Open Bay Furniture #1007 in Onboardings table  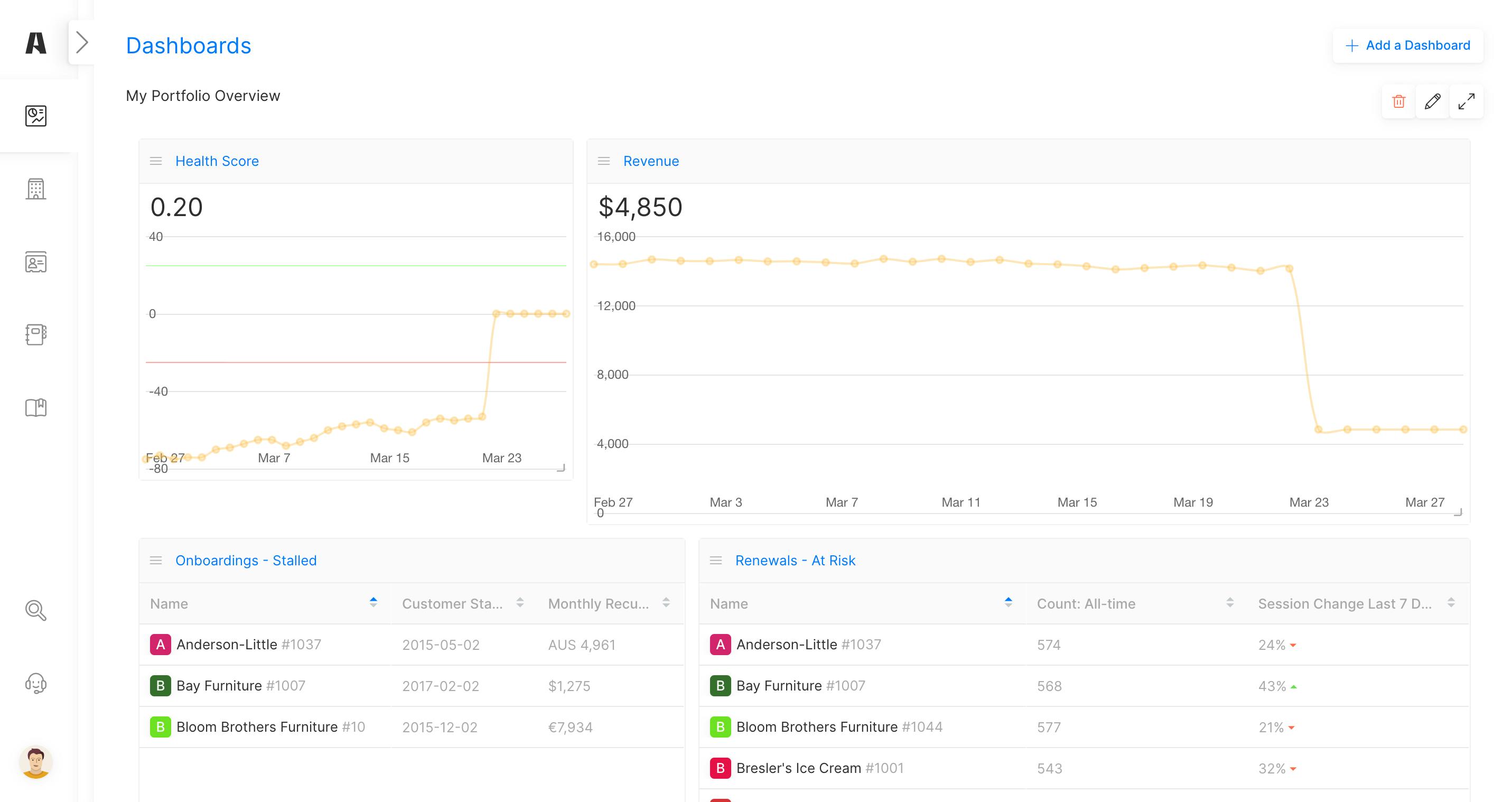[241, 685]
